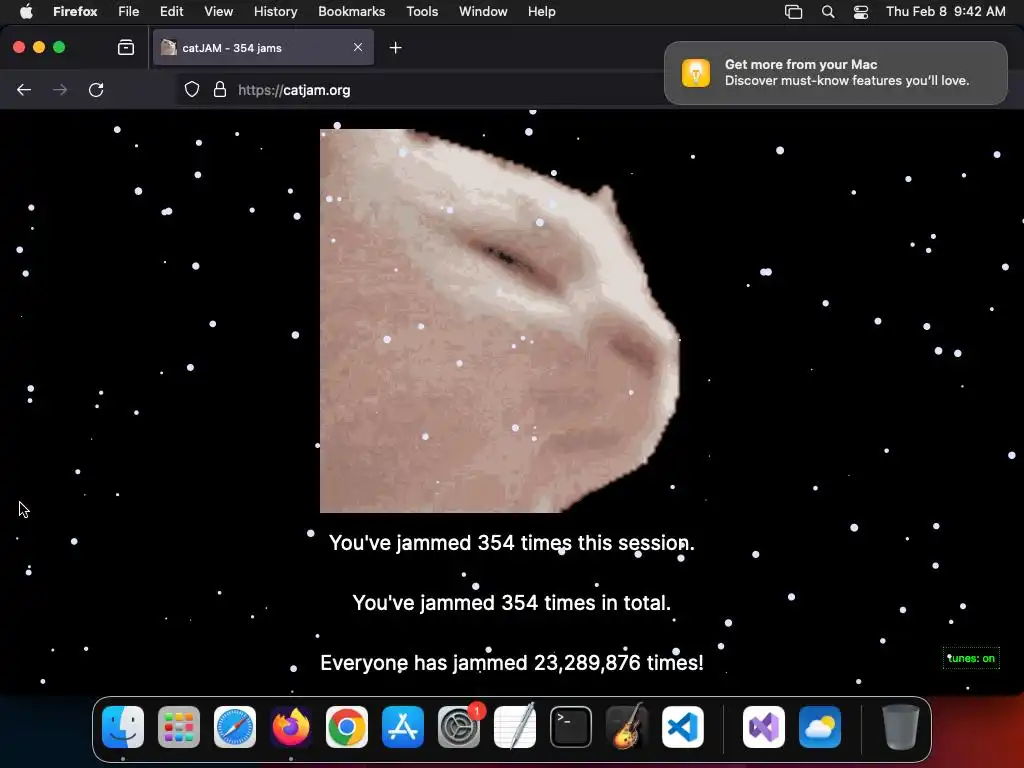Open the Bookmarks menu
1024x768 pixels.
pos(351,11)
